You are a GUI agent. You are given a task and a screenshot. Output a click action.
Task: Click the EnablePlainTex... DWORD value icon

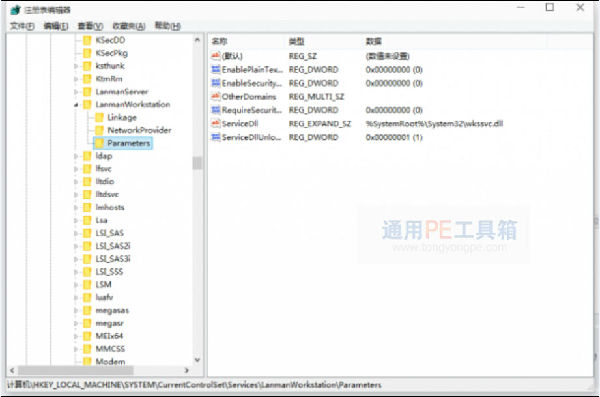tap(216, 69)
